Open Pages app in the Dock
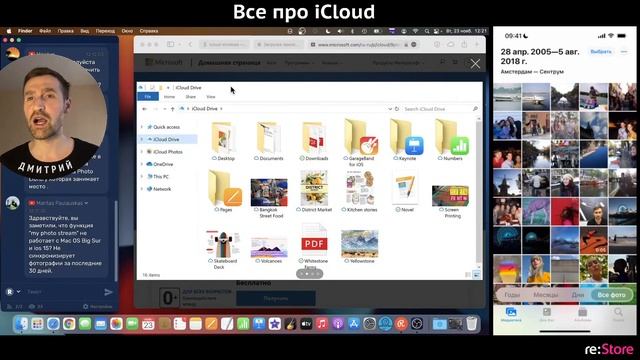The height and width of the screenshot is (360, 640). point(211,324)
